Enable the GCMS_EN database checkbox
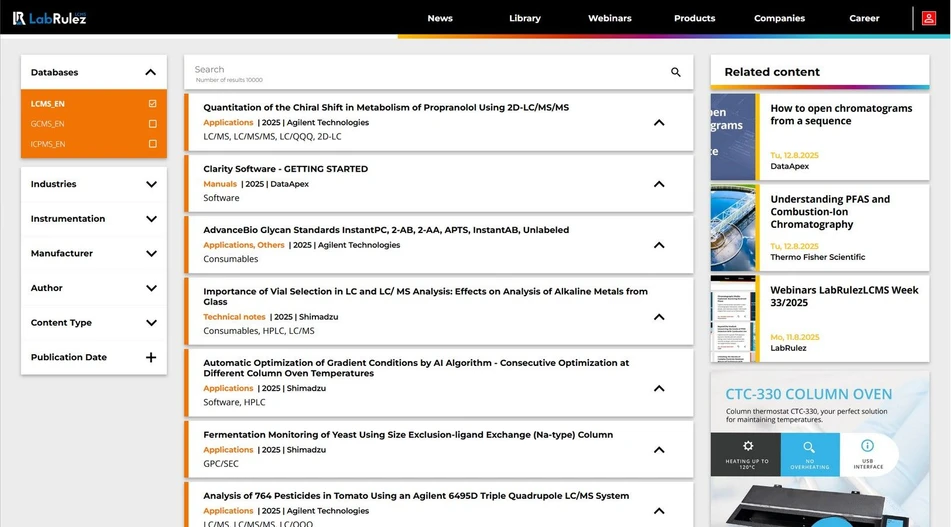951x527 pixels. coord(152,124)
